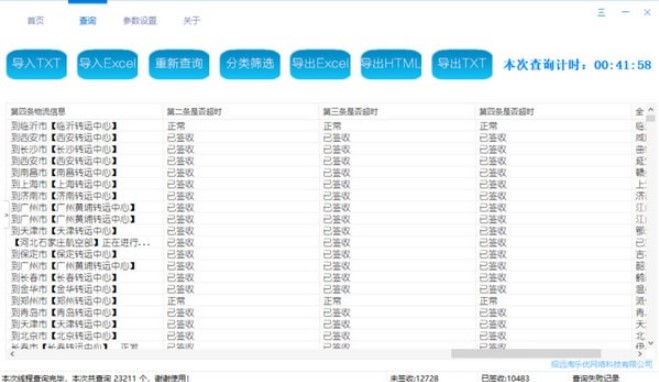Click the horizontal scrollbar left arrow
This screenshot has width=659, height=382.
12,354
